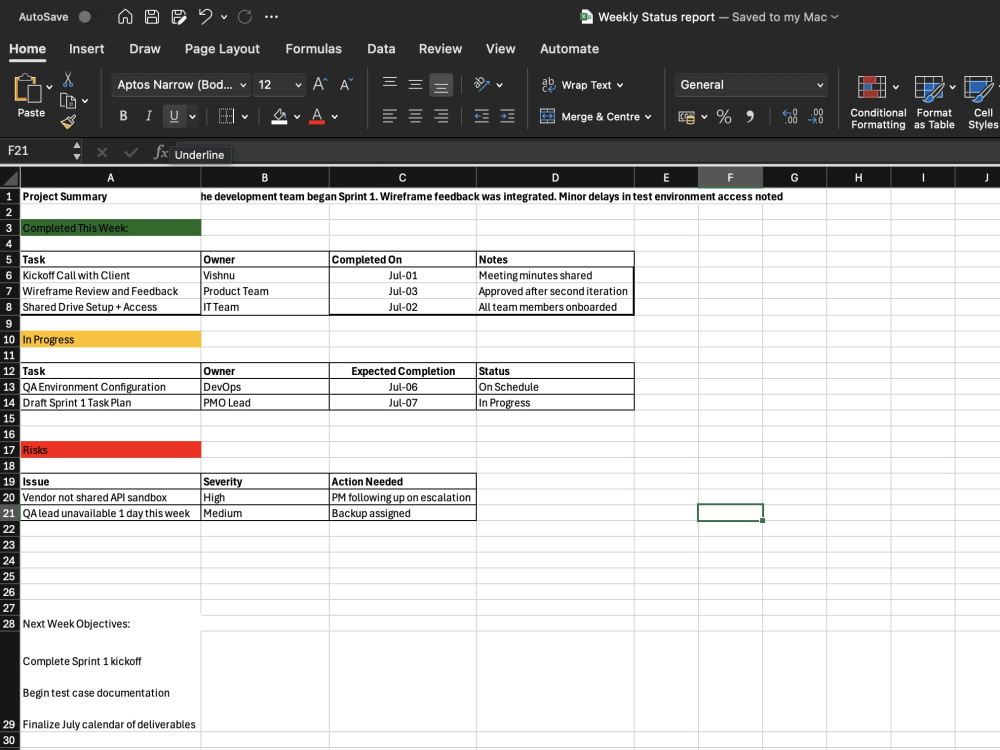Toggle underline formatting
The height and width of the screenshot is (750, 1000).
click(x=173, y=116)
